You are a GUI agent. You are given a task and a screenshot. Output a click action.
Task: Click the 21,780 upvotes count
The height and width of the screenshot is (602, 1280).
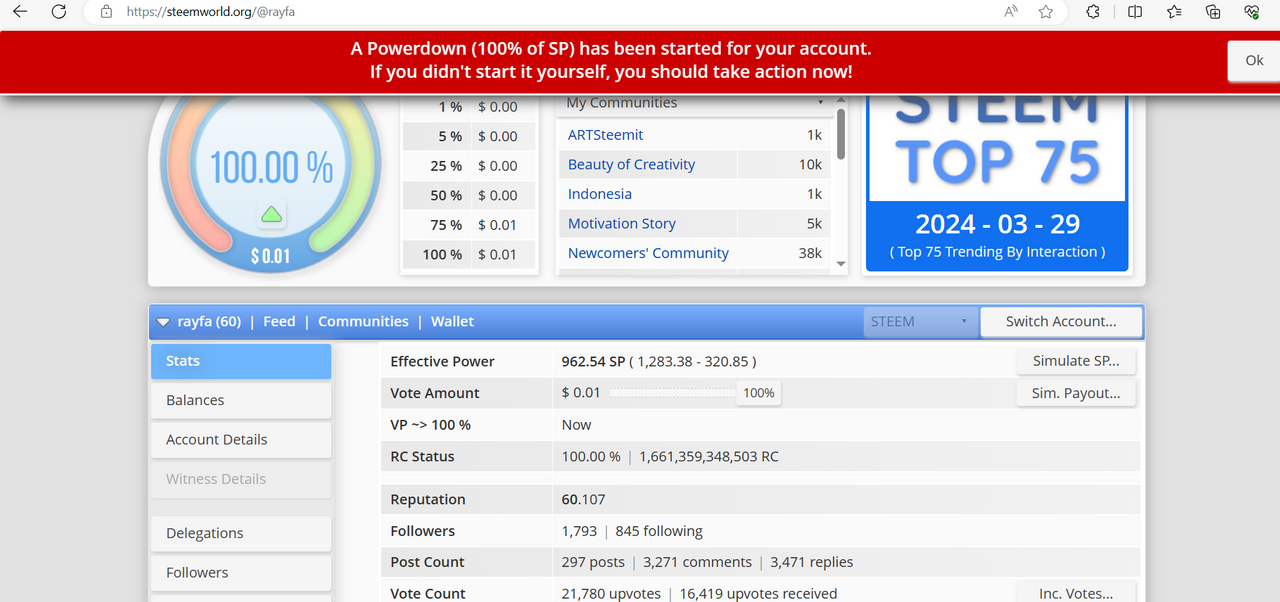coord(611,593)
